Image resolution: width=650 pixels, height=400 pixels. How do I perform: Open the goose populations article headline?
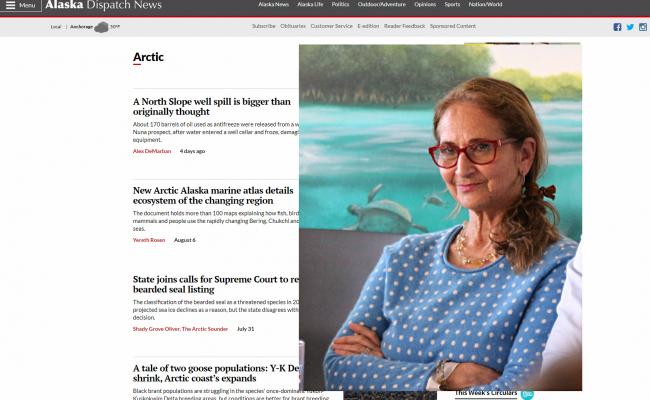coord(216,373)
